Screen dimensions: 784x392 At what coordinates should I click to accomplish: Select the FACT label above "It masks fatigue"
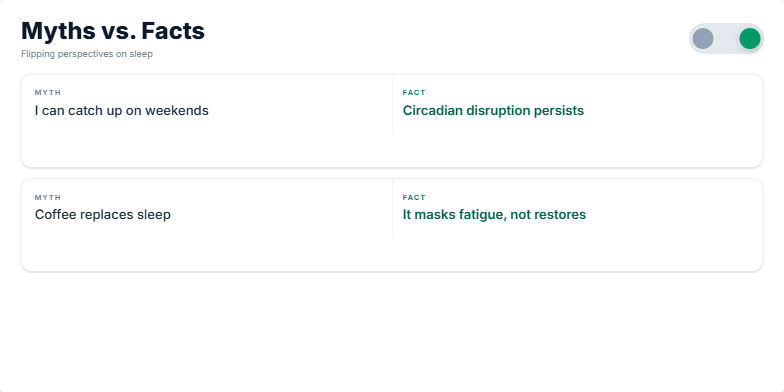414,198
